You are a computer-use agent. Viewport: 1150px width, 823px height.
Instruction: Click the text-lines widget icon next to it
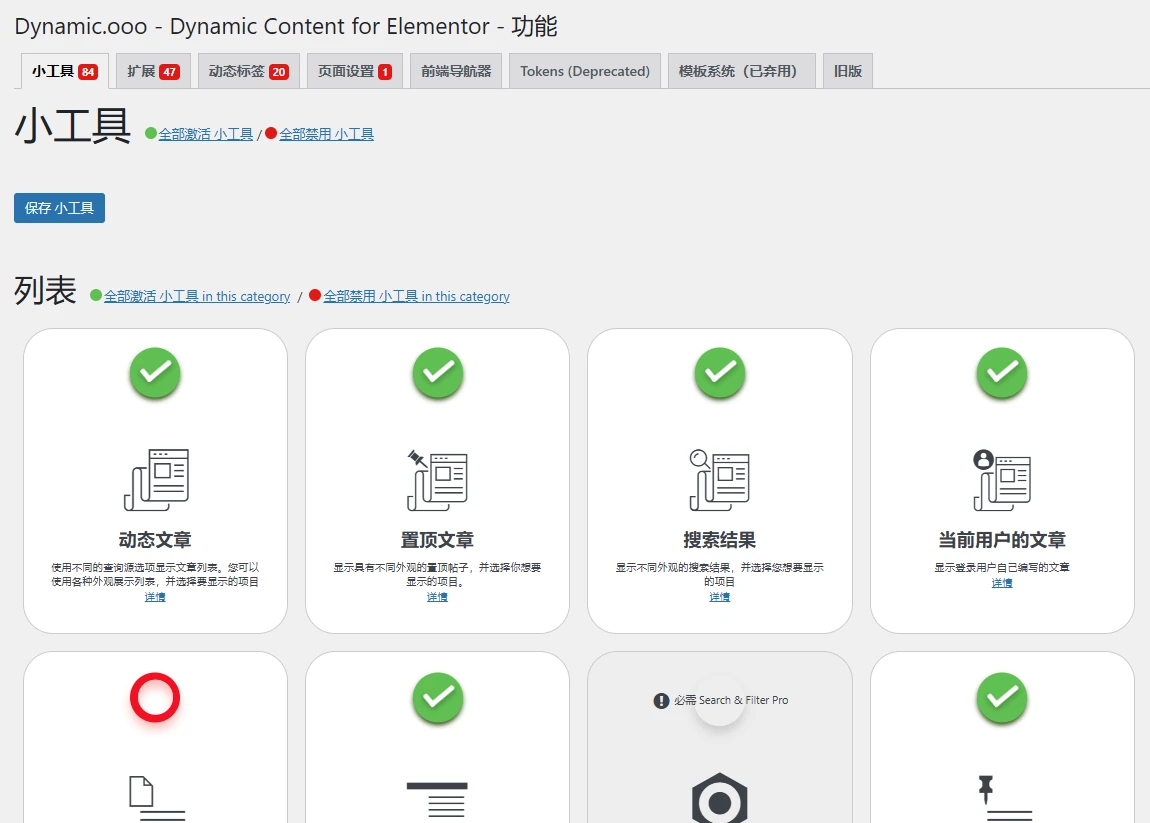(437, 800)
